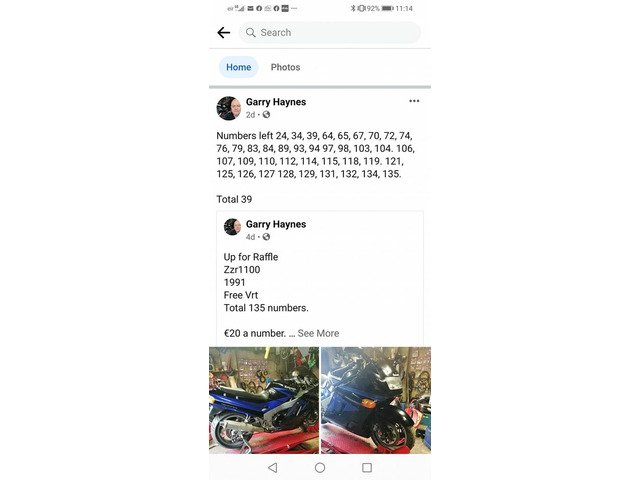The height and width of the screenshot is (480, 640).
Task: Tap the Android back triangle button
Action: 273,467
